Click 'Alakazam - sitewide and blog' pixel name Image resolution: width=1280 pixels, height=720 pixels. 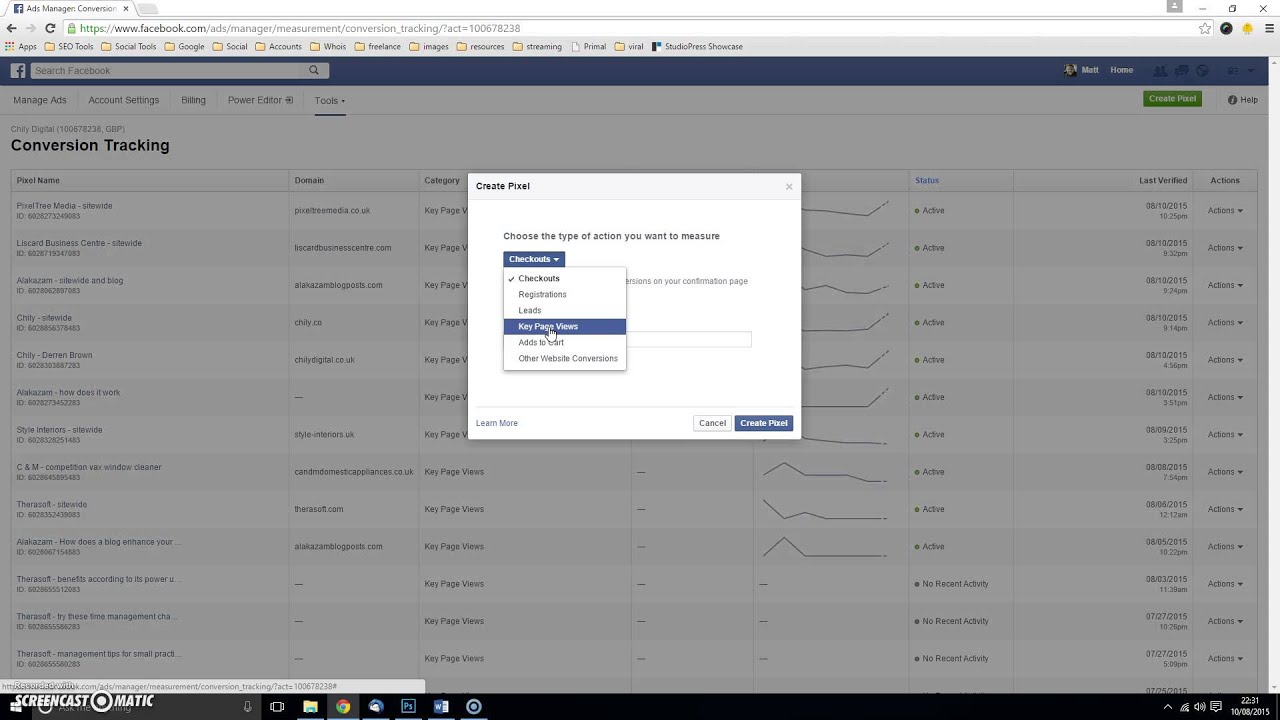(70, 281)
